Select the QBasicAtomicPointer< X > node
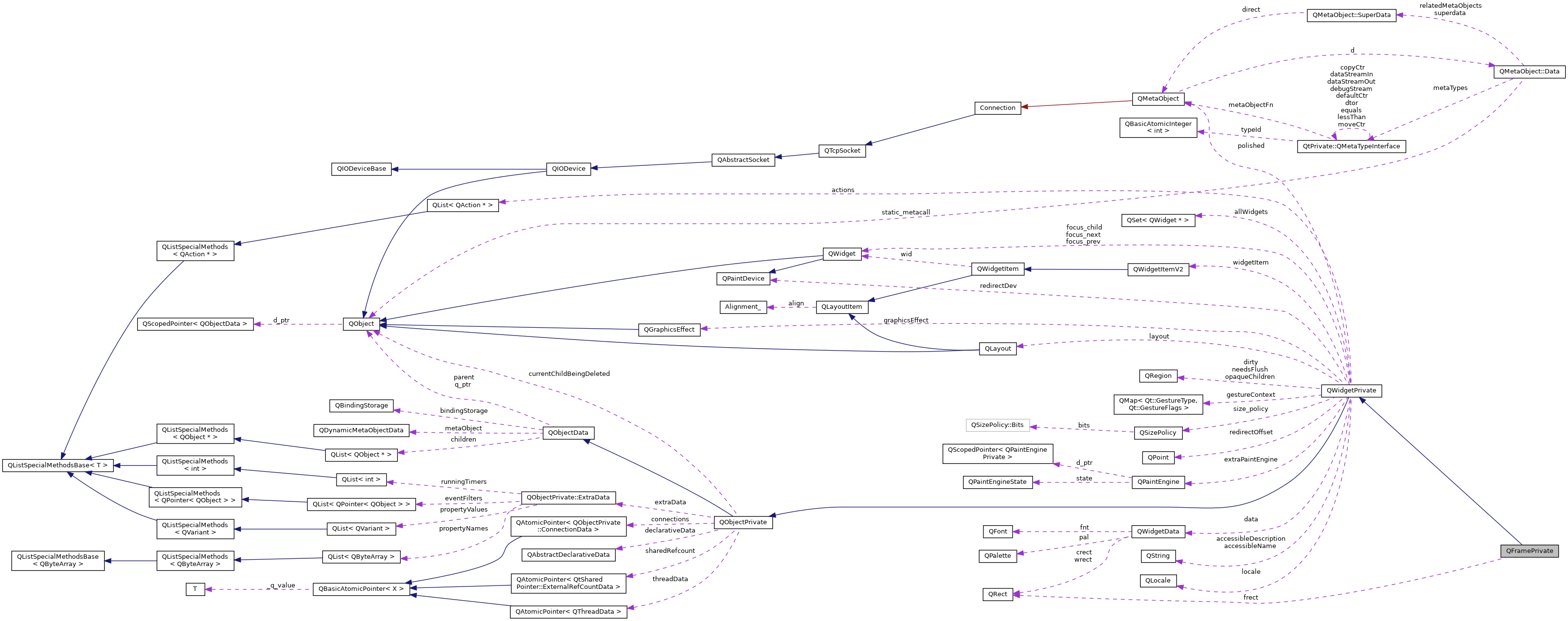The height and width of the screenshot is (621, 1568). pyautogui.click(x=361, y=589)
